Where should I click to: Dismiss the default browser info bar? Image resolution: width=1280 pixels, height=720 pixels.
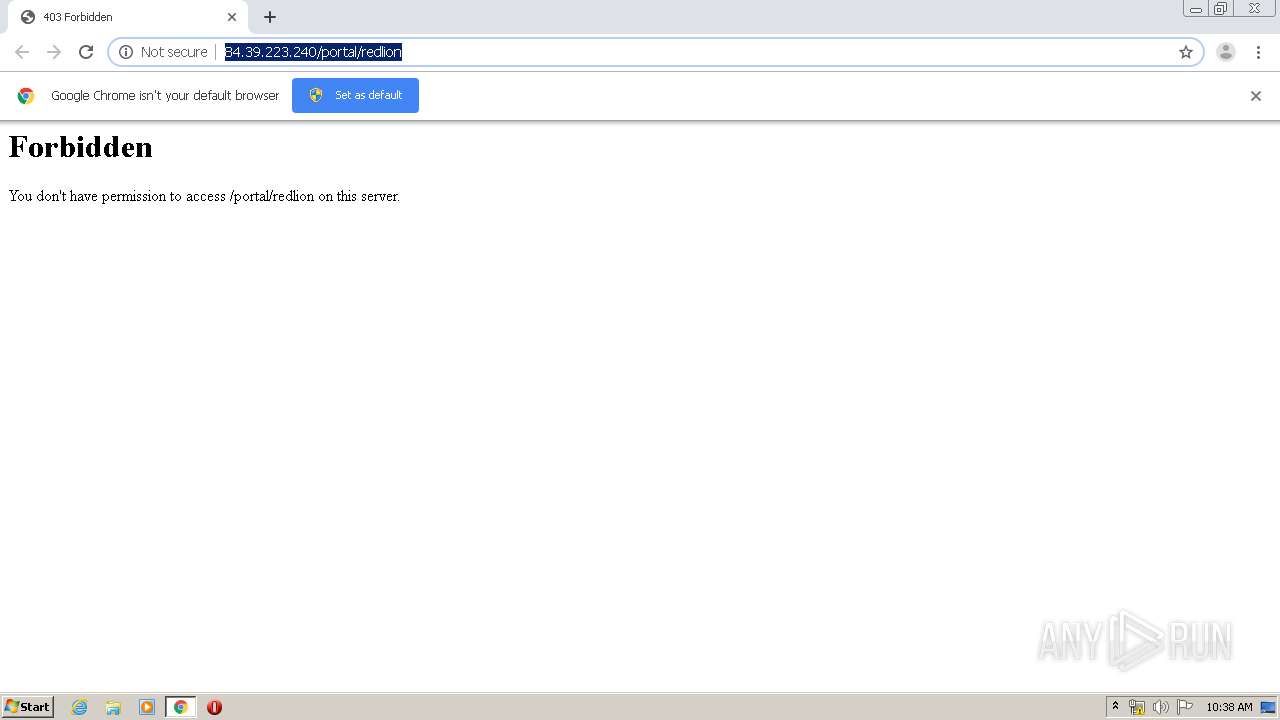coord(1256,96)
